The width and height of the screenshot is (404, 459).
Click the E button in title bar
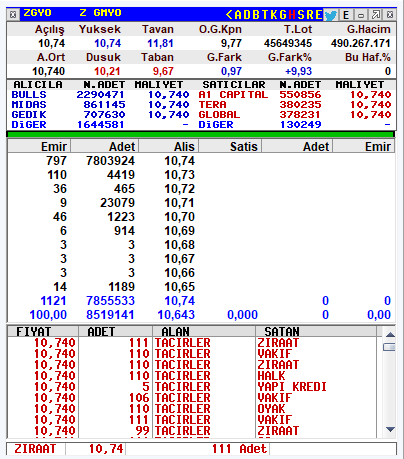[x=346, y=15]
